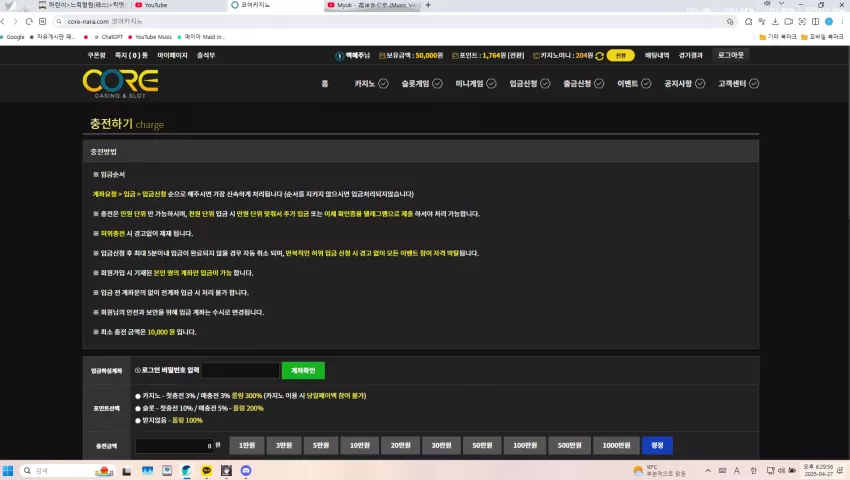Switch to the Myuk music tab

[372, 5]
